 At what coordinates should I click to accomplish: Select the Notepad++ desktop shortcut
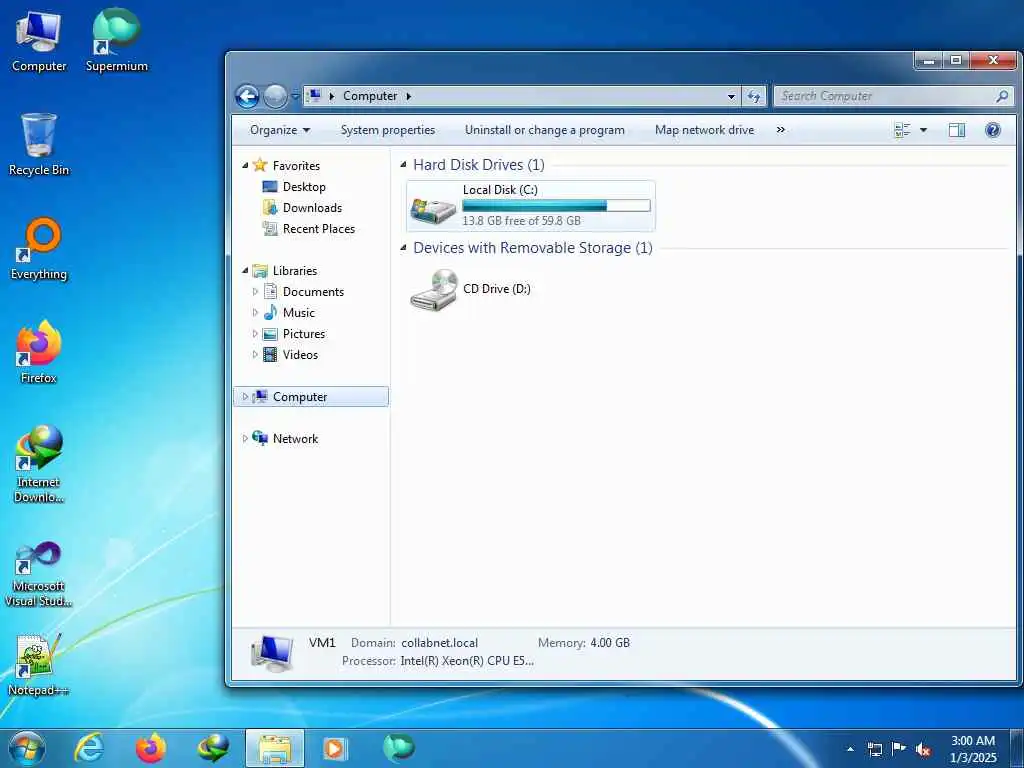[x=39, y=665]
